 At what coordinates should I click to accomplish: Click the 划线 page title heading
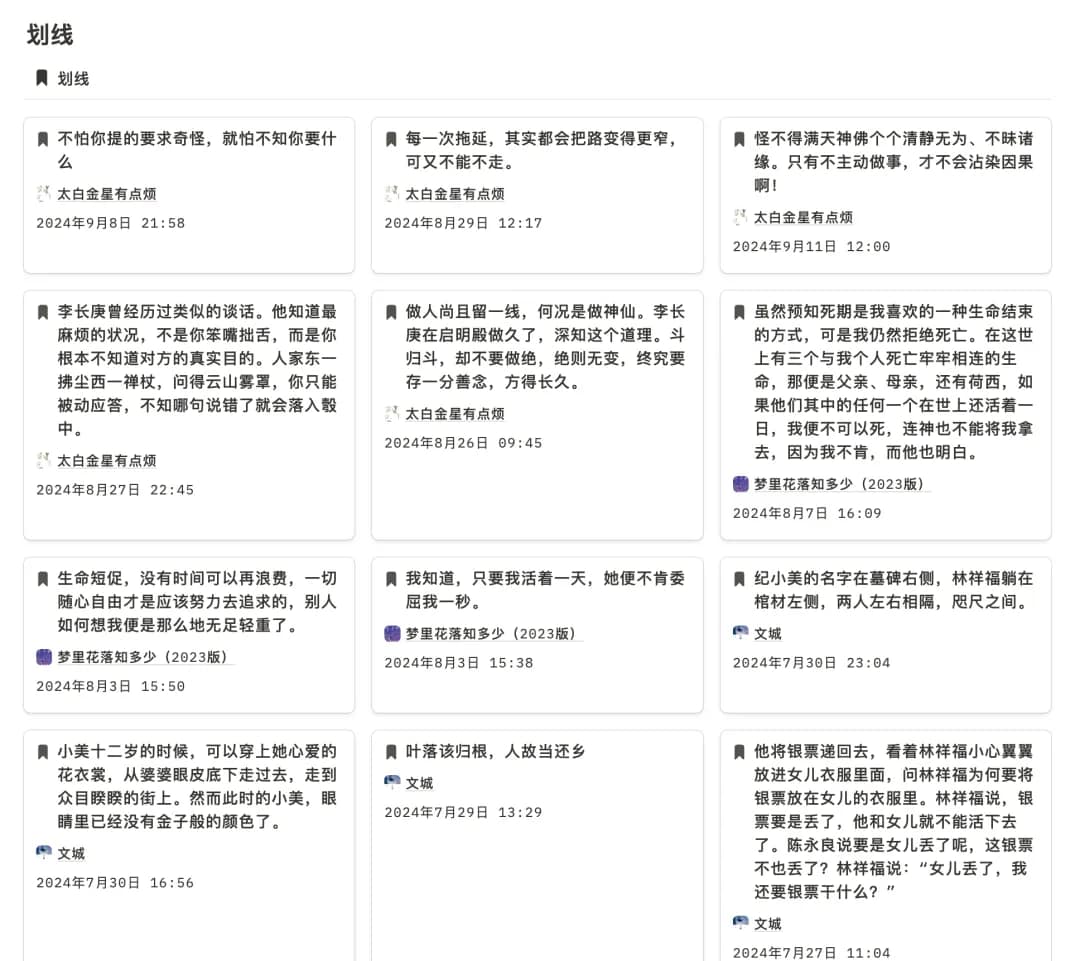(50, 34)
